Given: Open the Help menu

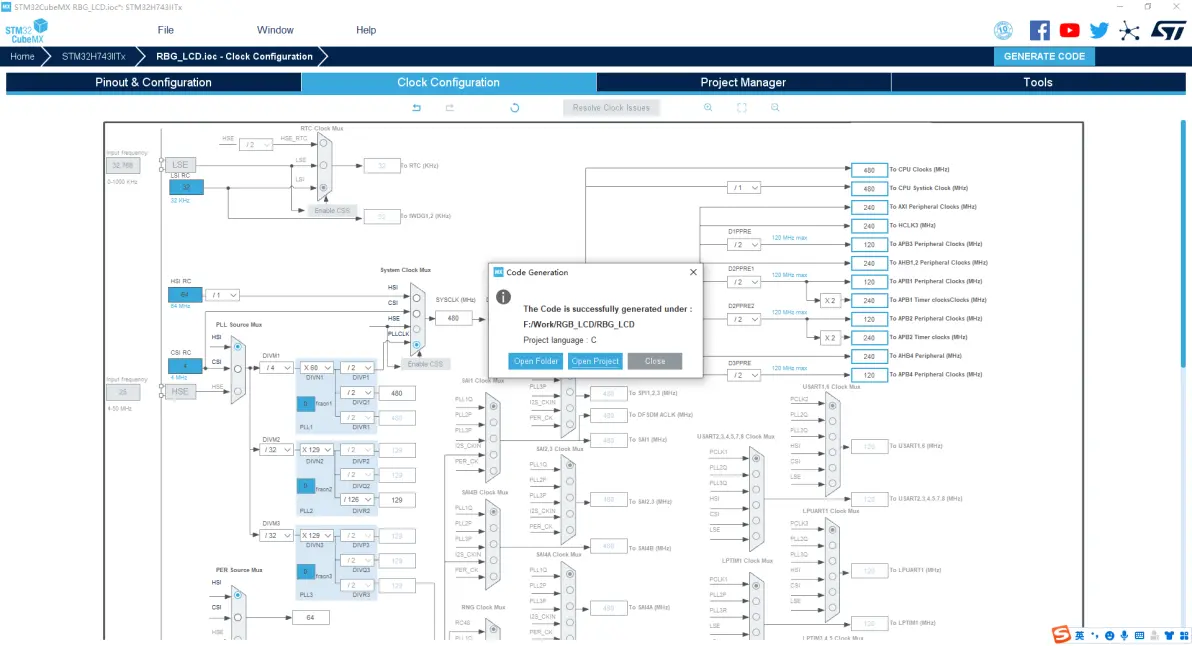Looking at the screenshot, I should [366, 30].
